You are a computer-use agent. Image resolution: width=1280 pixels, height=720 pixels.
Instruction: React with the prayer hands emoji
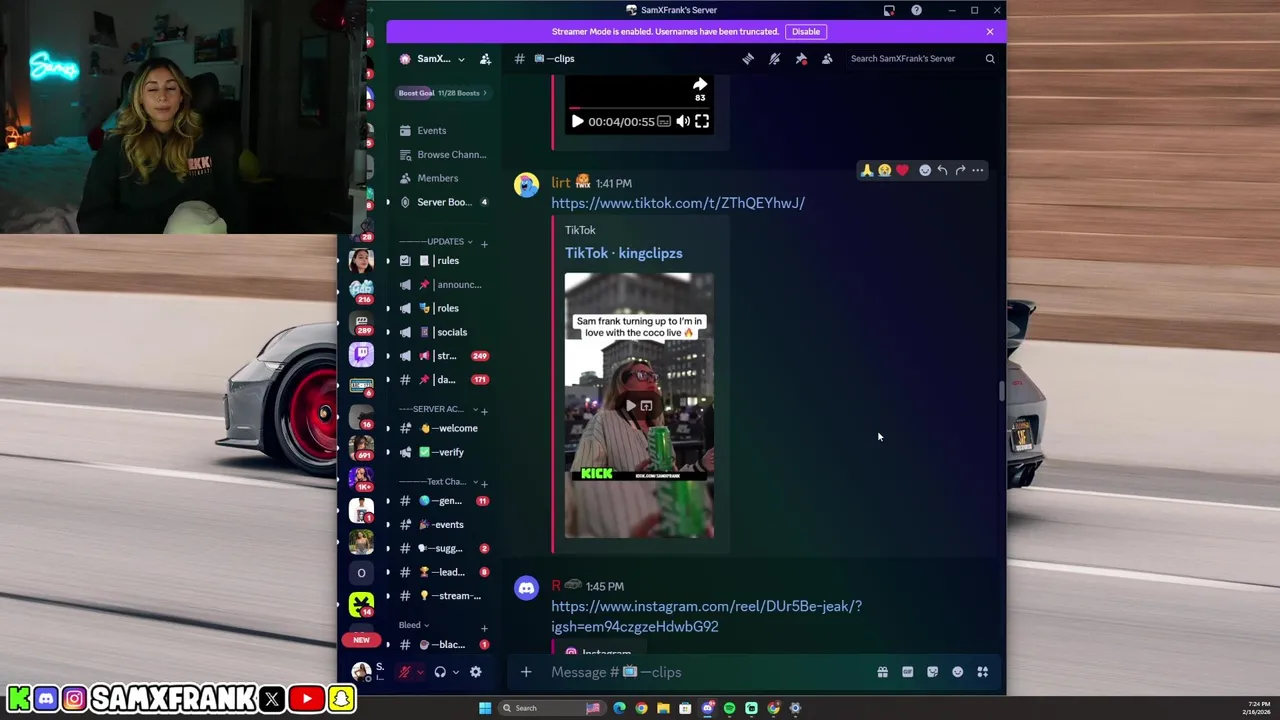click(867, 171)
